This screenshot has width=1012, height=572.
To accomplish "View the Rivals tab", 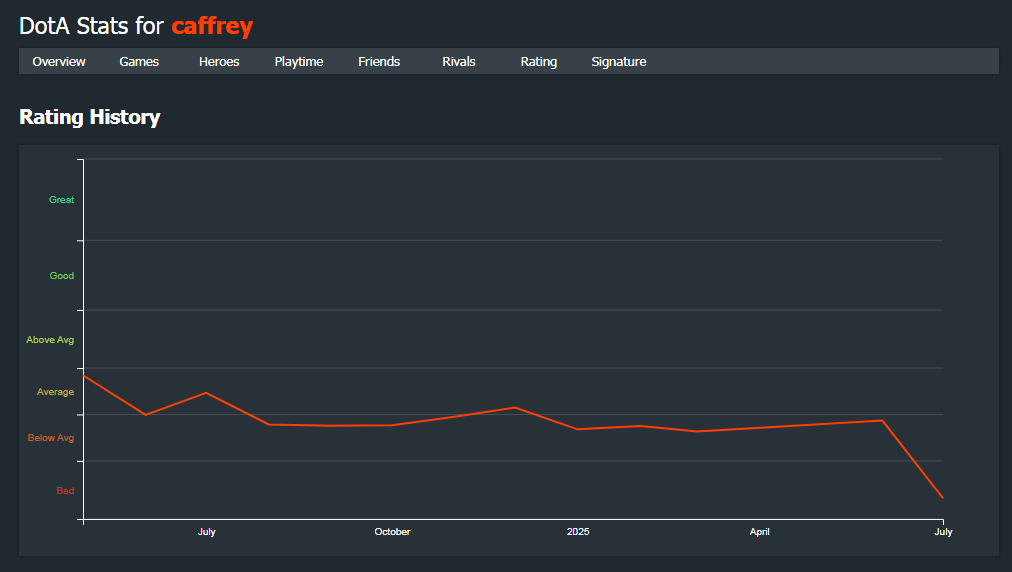I will 459,61.
